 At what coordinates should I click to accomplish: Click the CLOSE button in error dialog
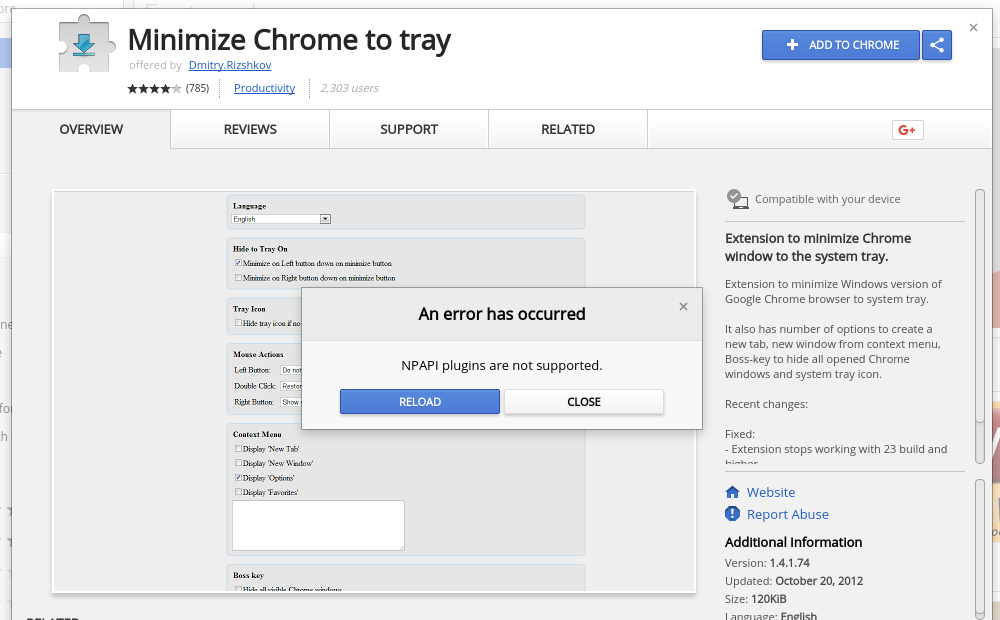(x=584, y=401)
